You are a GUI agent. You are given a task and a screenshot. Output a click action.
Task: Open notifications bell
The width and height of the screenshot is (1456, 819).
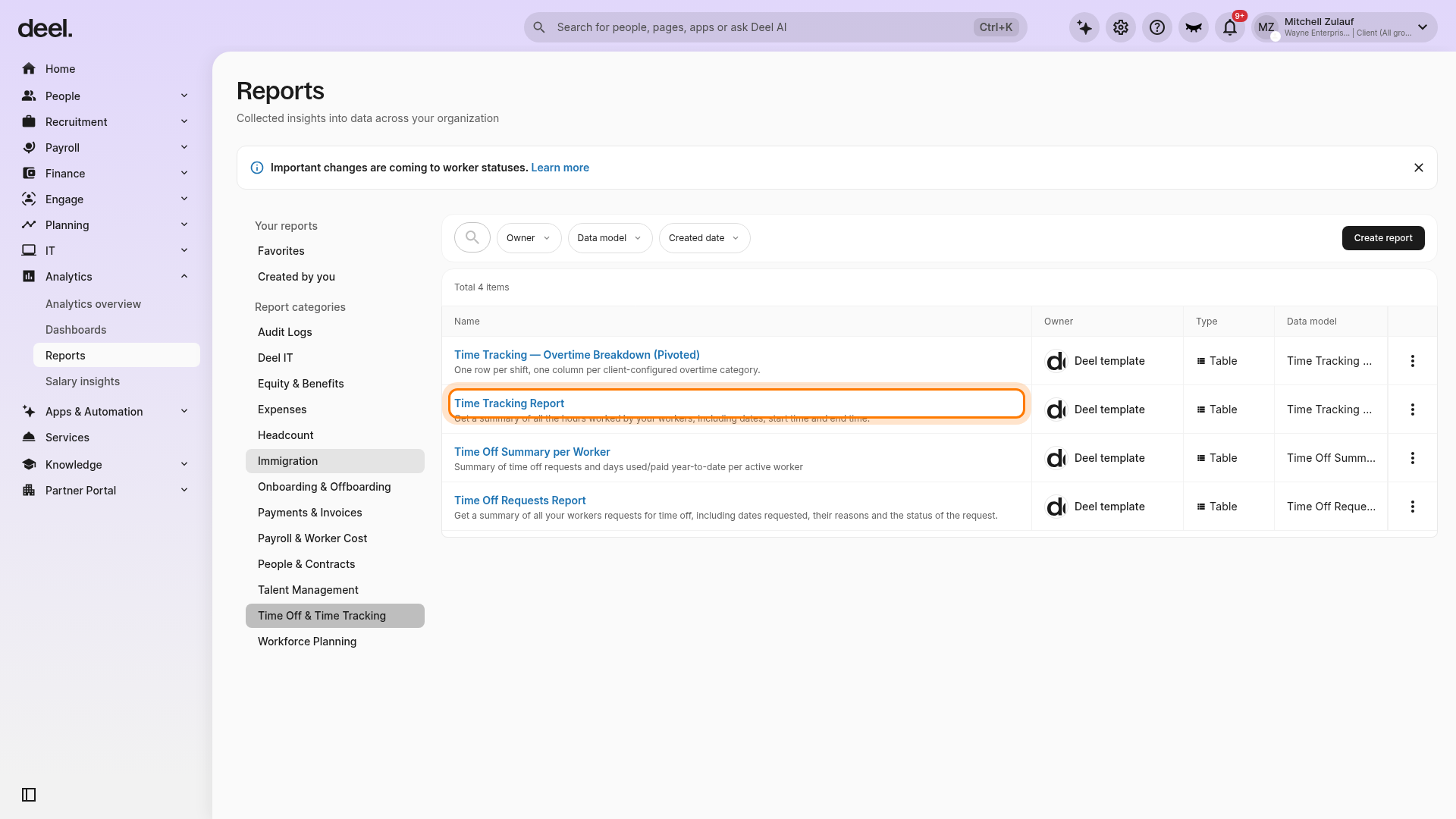(x=1230, y=27)
